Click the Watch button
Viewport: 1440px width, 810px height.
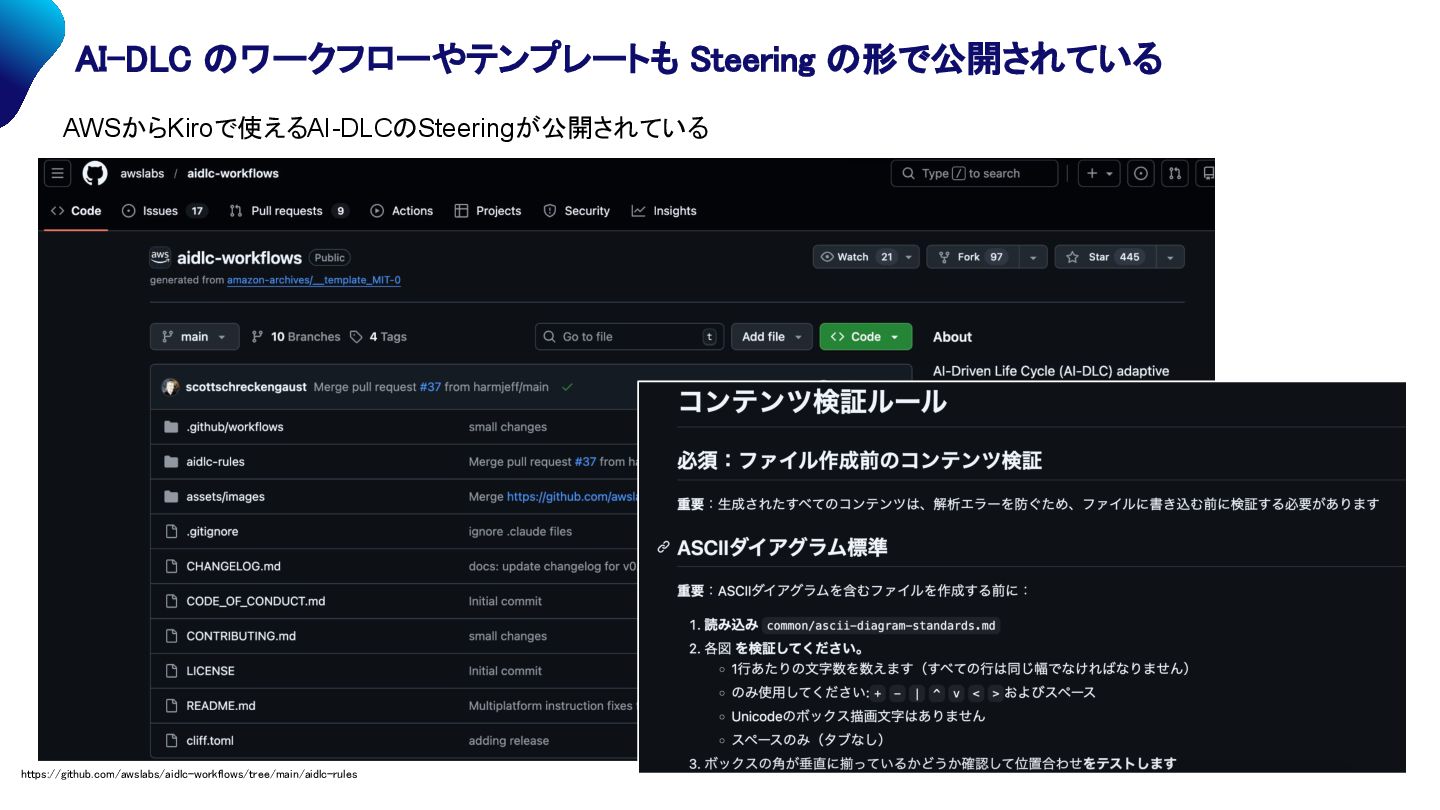[856, 257]
